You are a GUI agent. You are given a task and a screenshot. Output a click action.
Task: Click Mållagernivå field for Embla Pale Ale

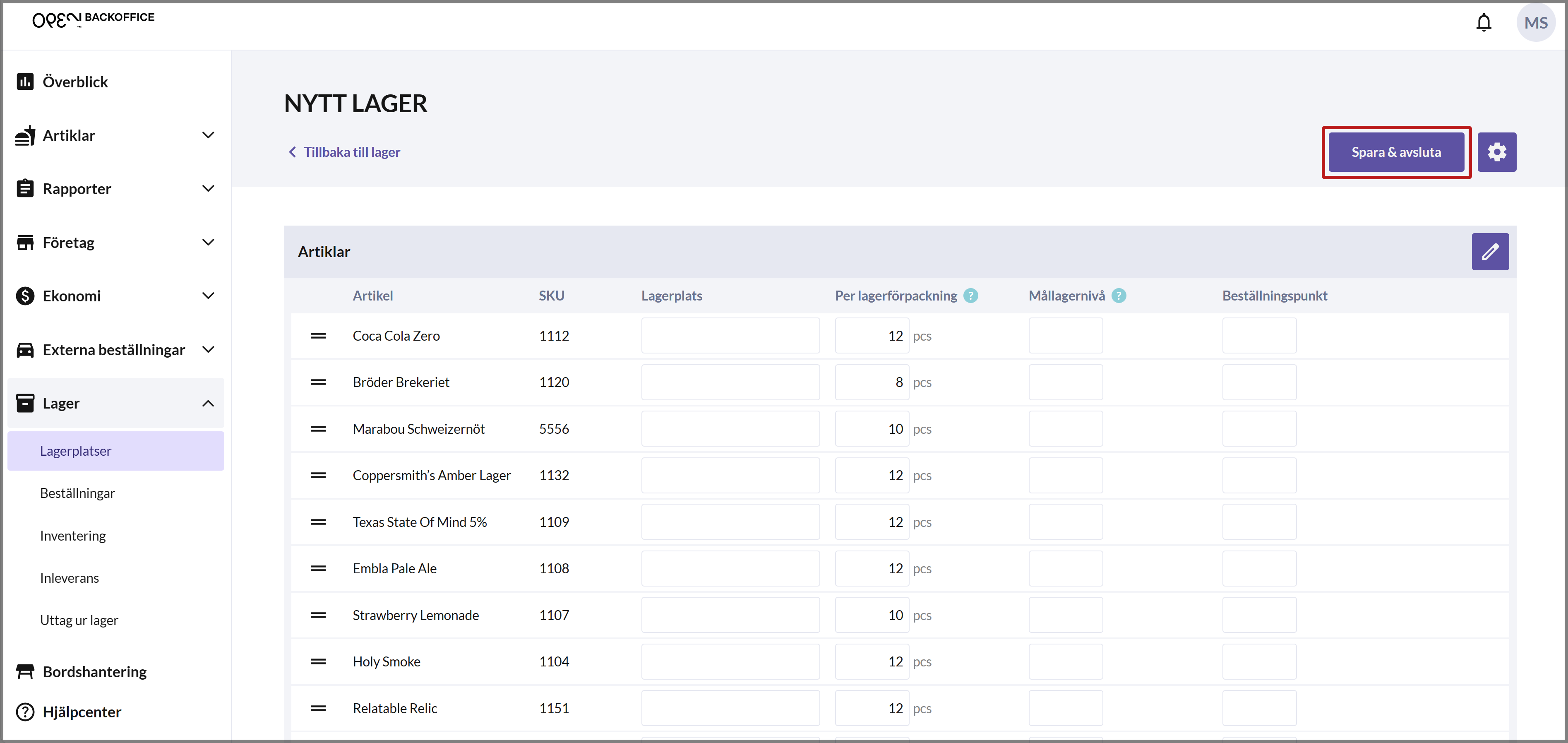pos(1065,568)
